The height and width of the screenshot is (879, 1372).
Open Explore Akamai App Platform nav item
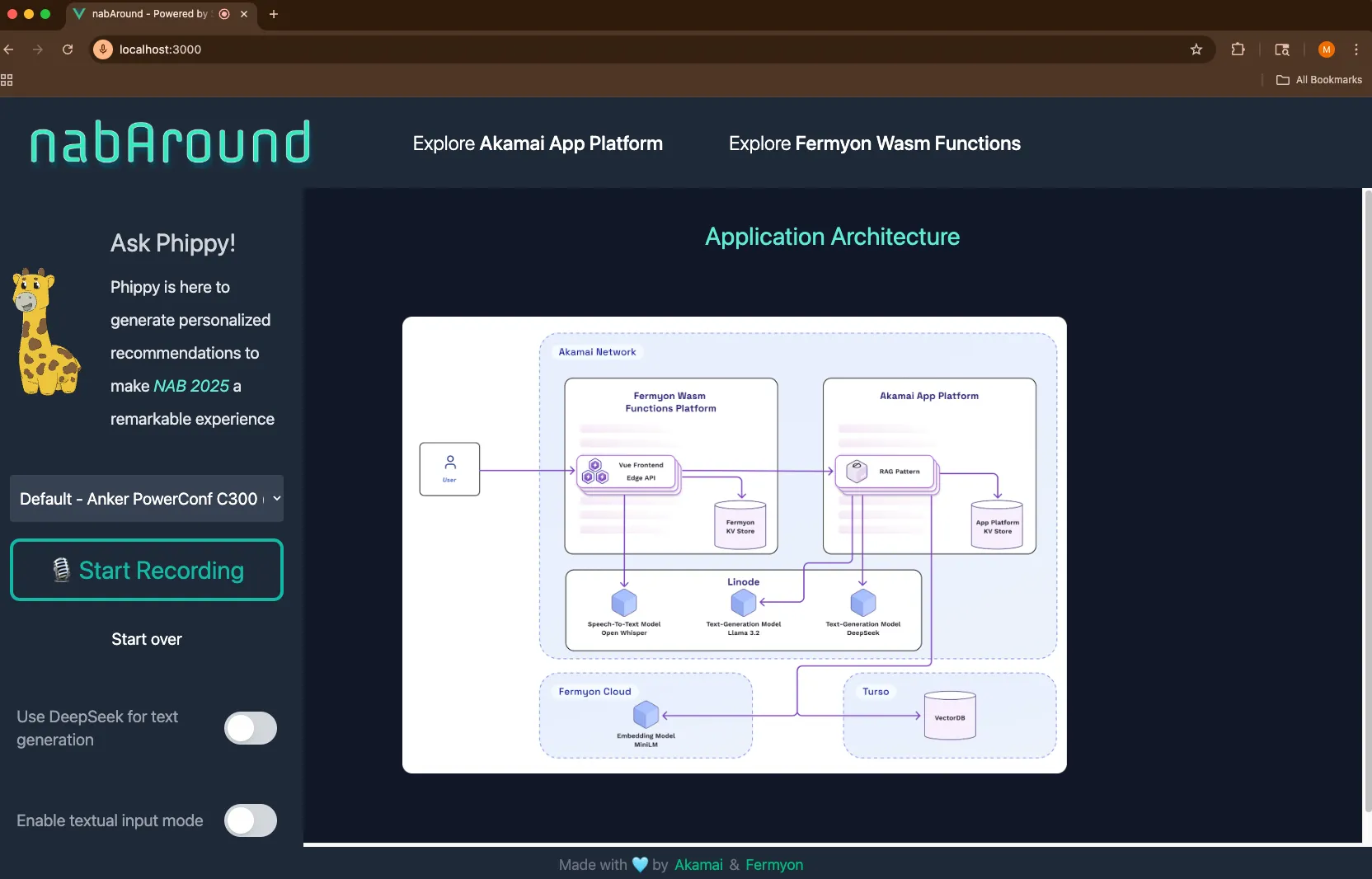pos(538,143)
